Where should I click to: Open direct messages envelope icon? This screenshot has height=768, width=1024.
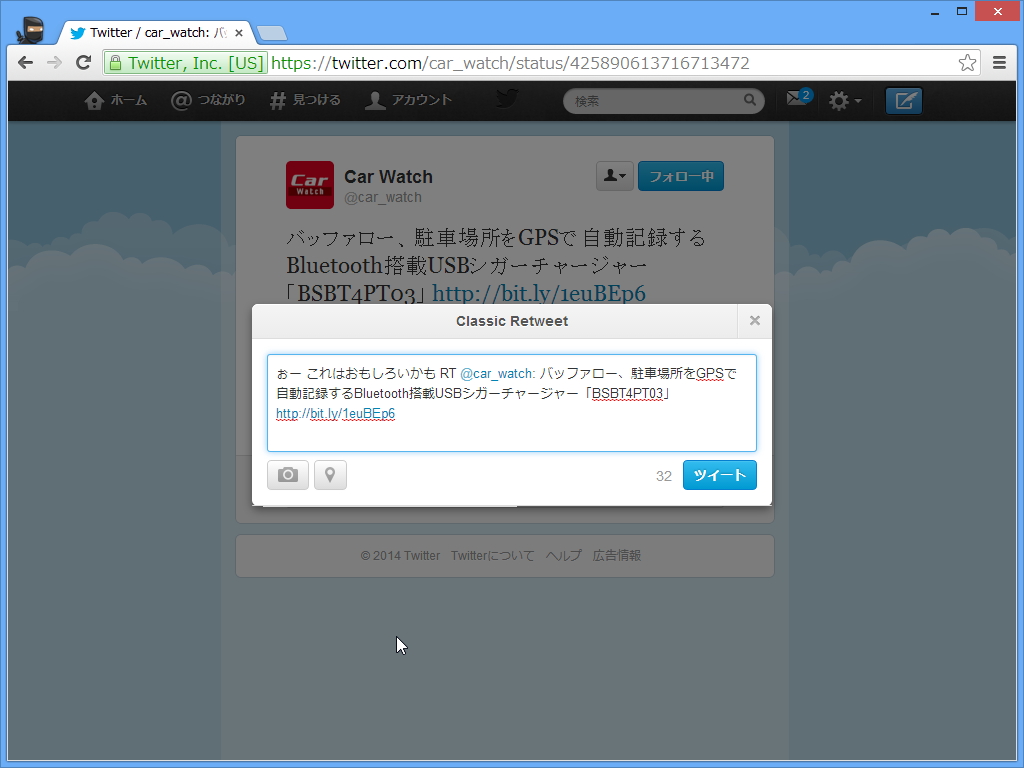(x=795, y=100)
